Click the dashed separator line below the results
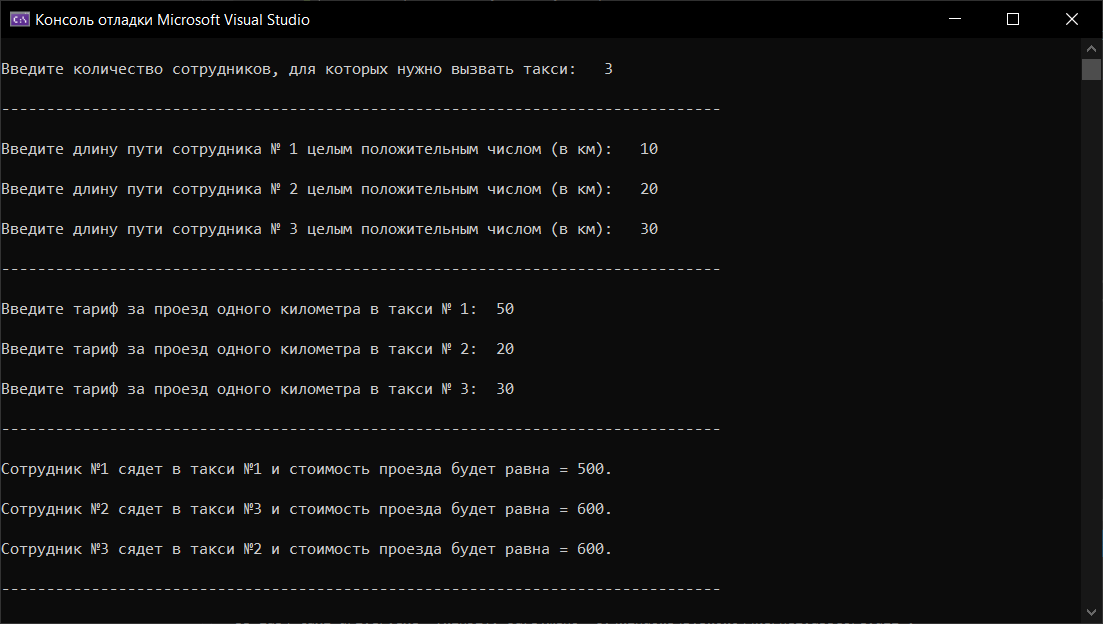 360,590
